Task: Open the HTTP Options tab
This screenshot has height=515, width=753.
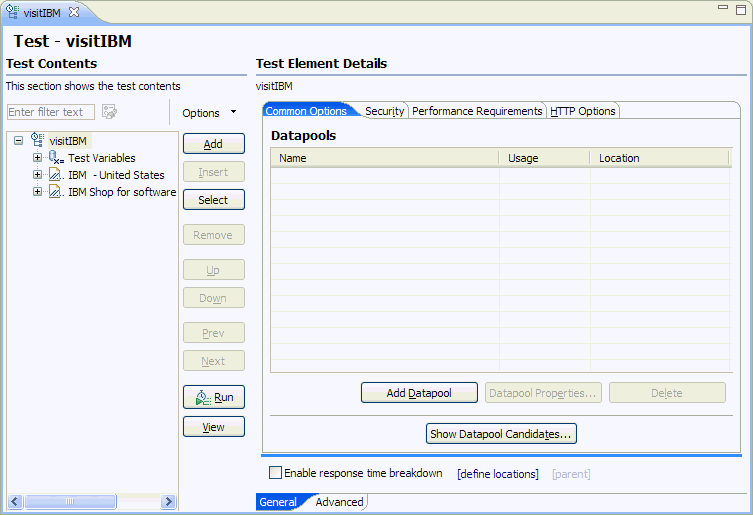Action: [x=583, y=111]
